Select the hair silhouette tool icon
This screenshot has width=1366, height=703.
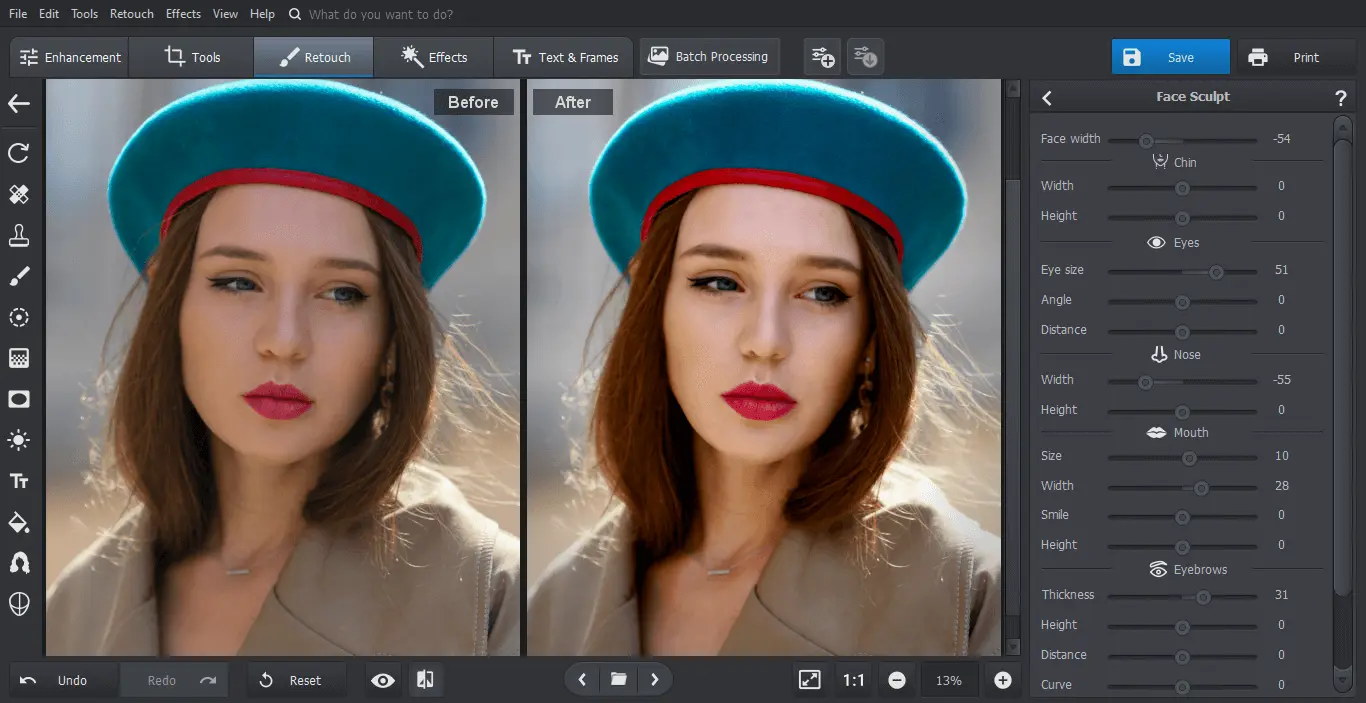pyautogui.click(x=19, y=563)
